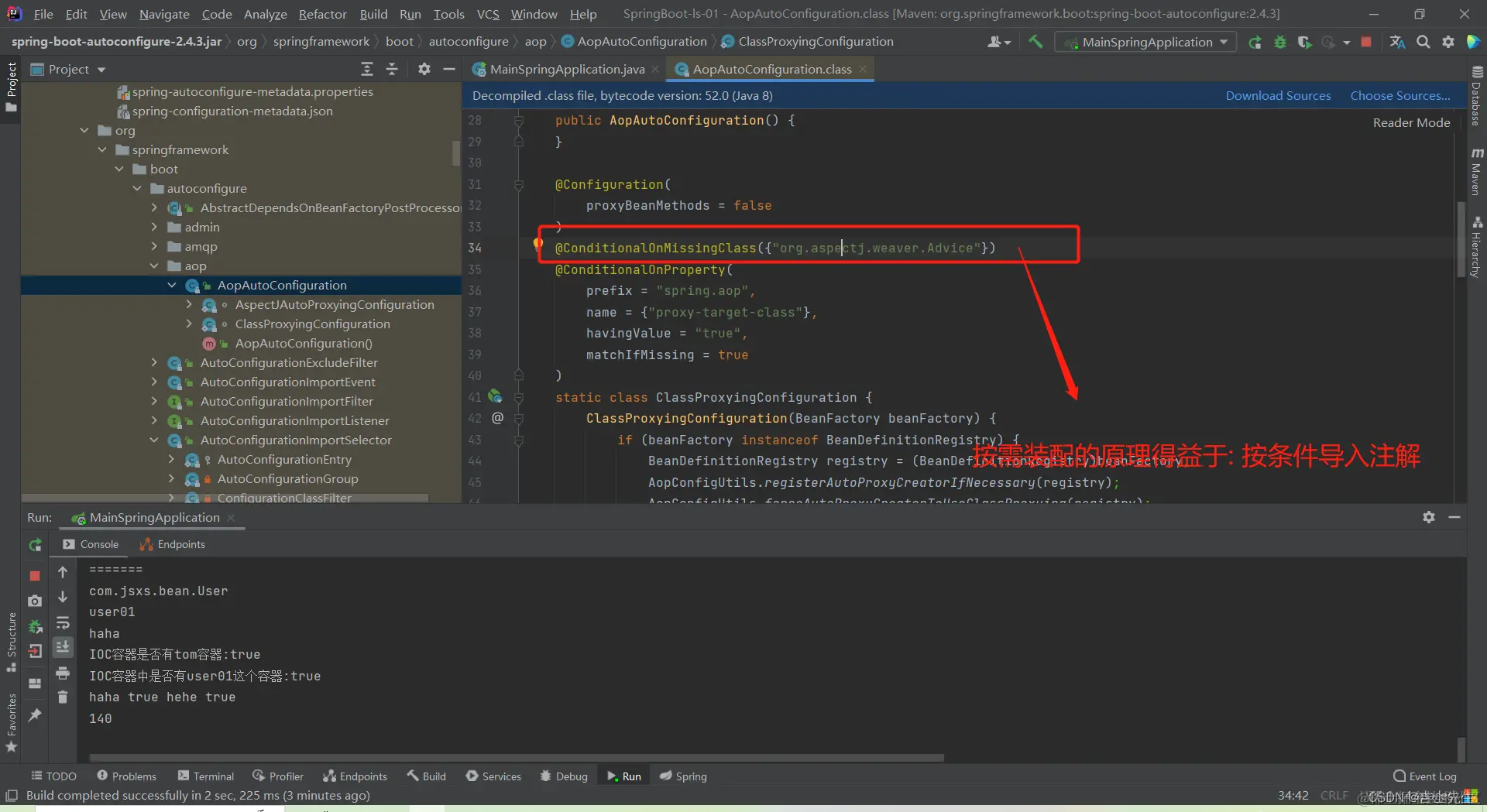
Task: Toggle the Structure tool window button
Action: [11, 642]
